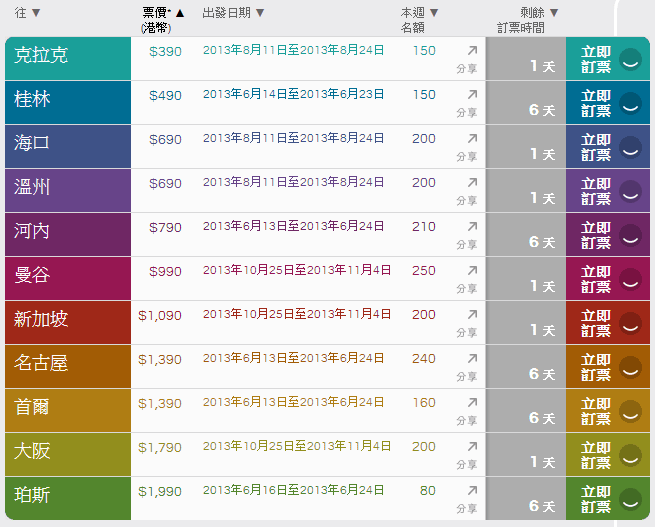Screen dimensions: 655x527
Task: Sort by destination using 往 header arrow
Action: click(x=36, y=13)
